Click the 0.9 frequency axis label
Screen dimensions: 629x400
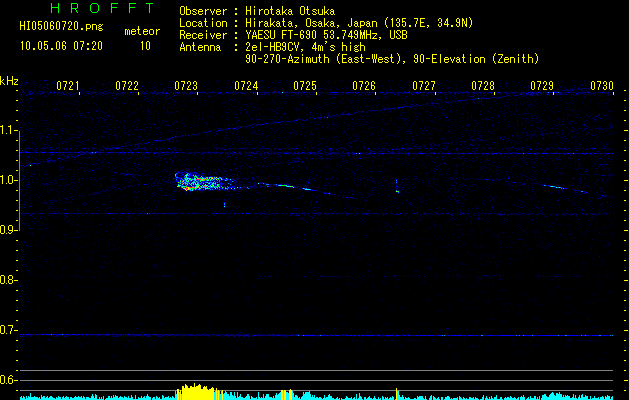click(x=9, y=230)
